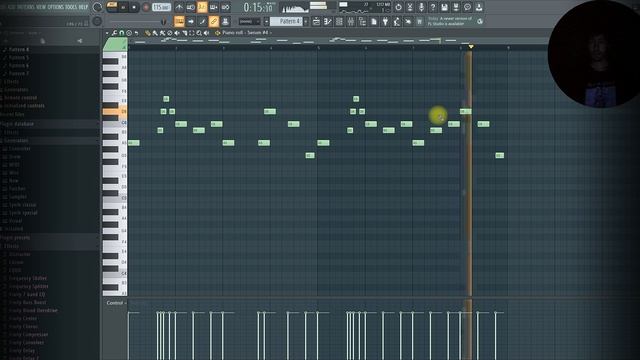Toggle the metronome icon
This screenshot has height=360, width=640.
[179, 7]
